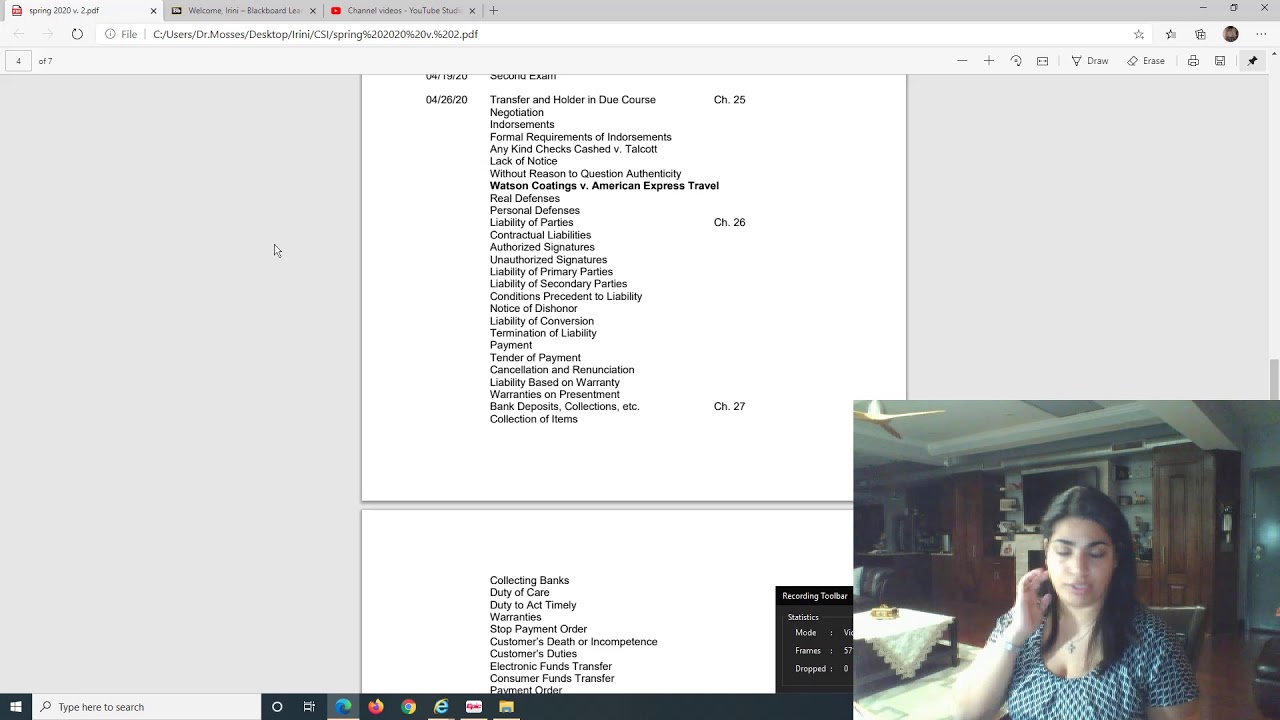Click the Type here to search box
1280x720 pixels.
tap(146, 707)
